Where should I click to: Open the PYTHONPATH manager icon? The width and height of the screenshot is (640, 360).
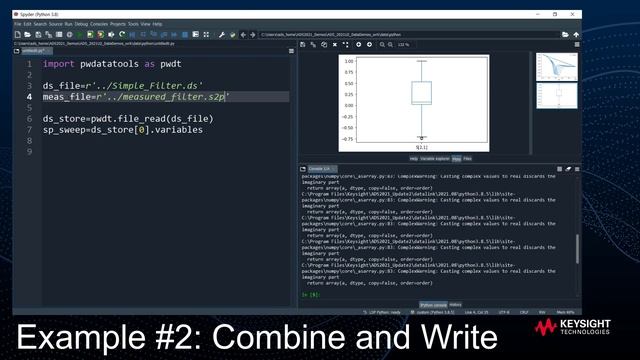[232, 35]
